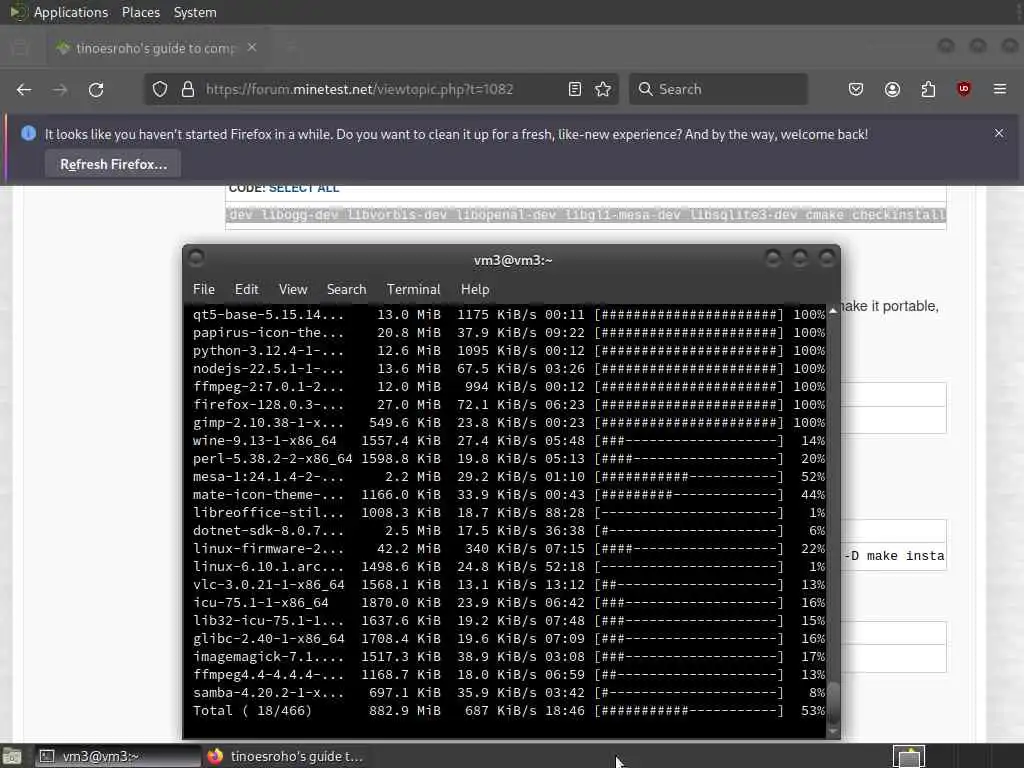Click the highlighted code line with libogg-dev
The image size is (1024, 768).
(586, 215)
